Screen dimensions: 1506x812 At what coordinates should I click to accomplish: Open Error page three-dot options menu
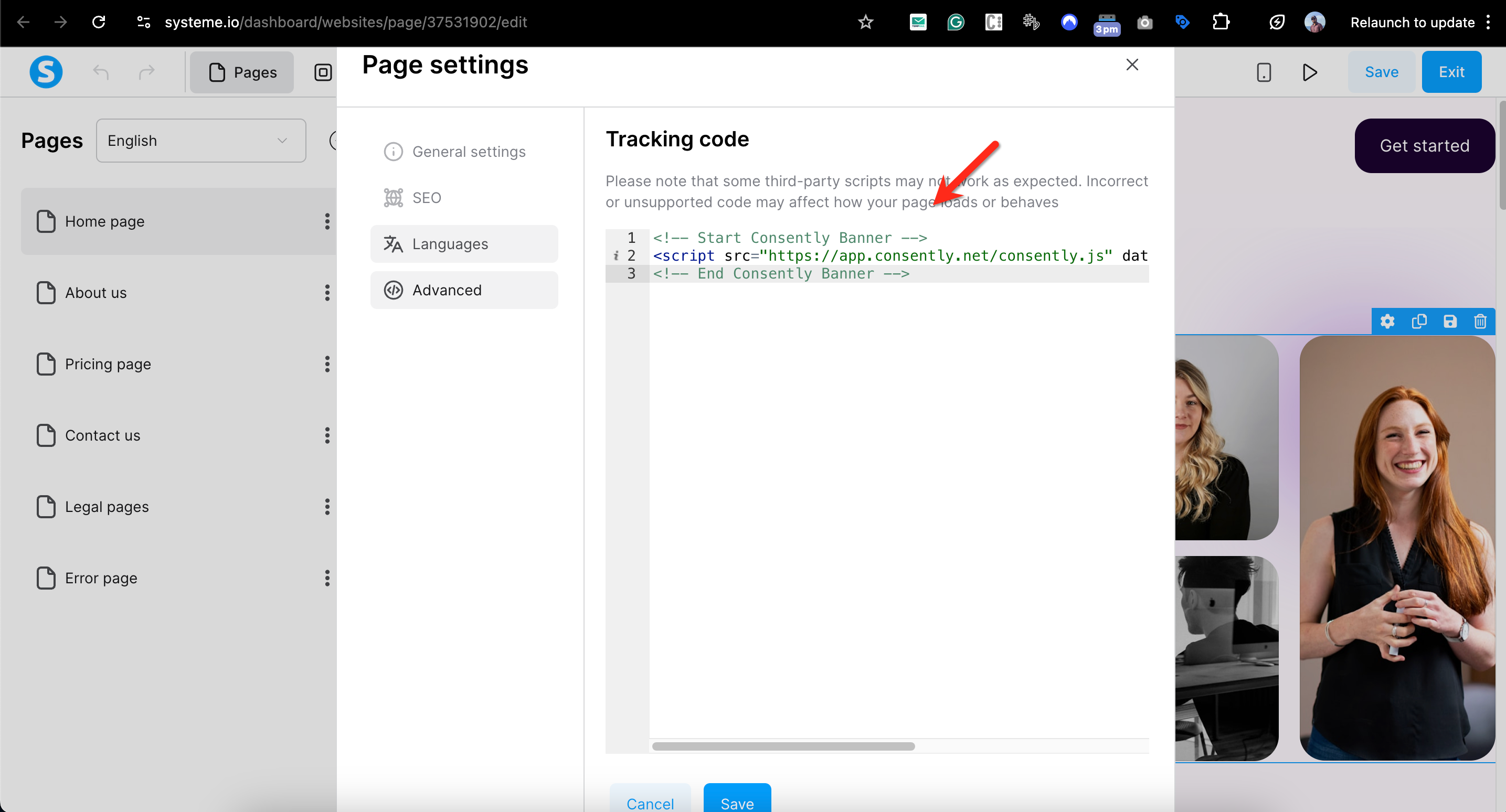pyautogui.click(x=327, y=578)
